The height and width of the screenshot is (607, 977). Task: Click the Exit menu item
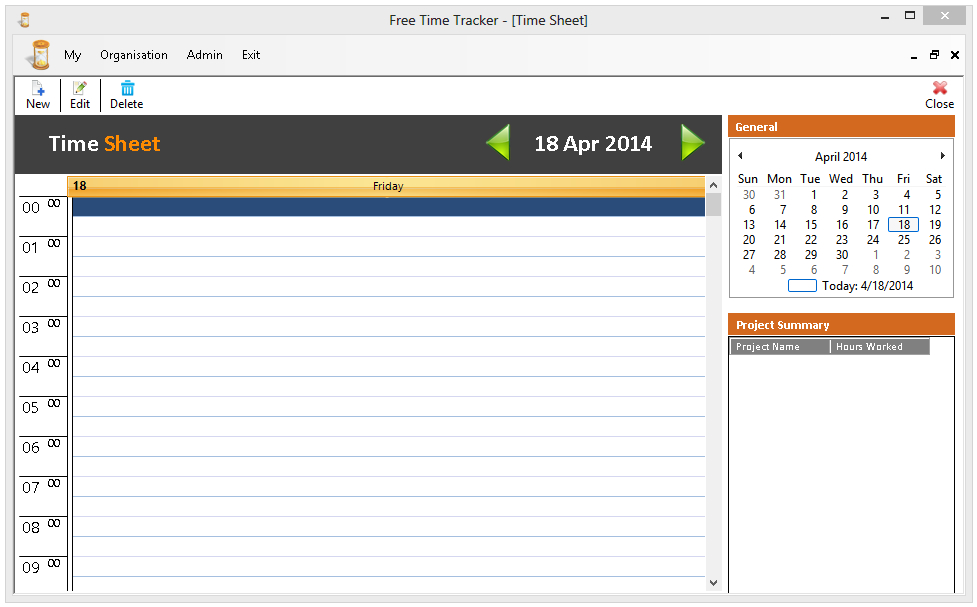point(251,55)
